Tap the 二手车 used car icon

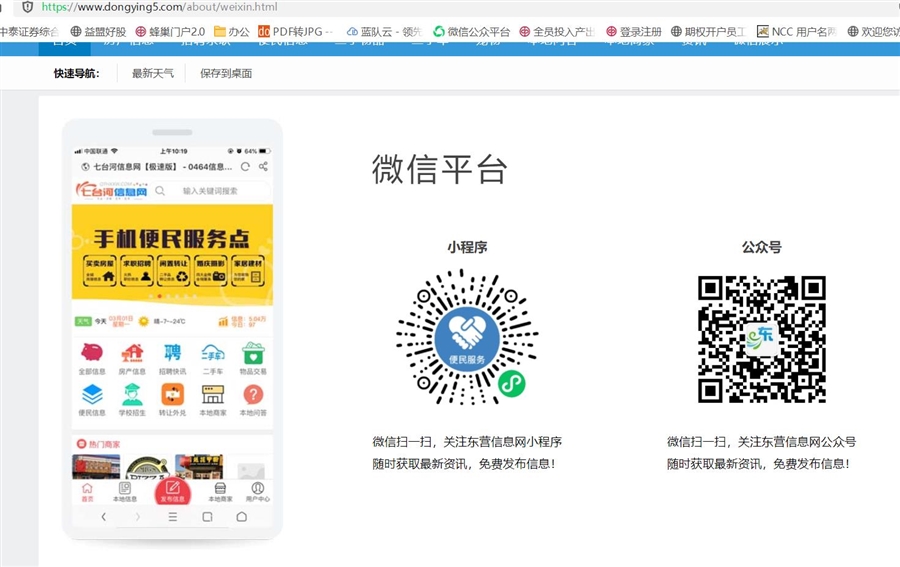213,354
